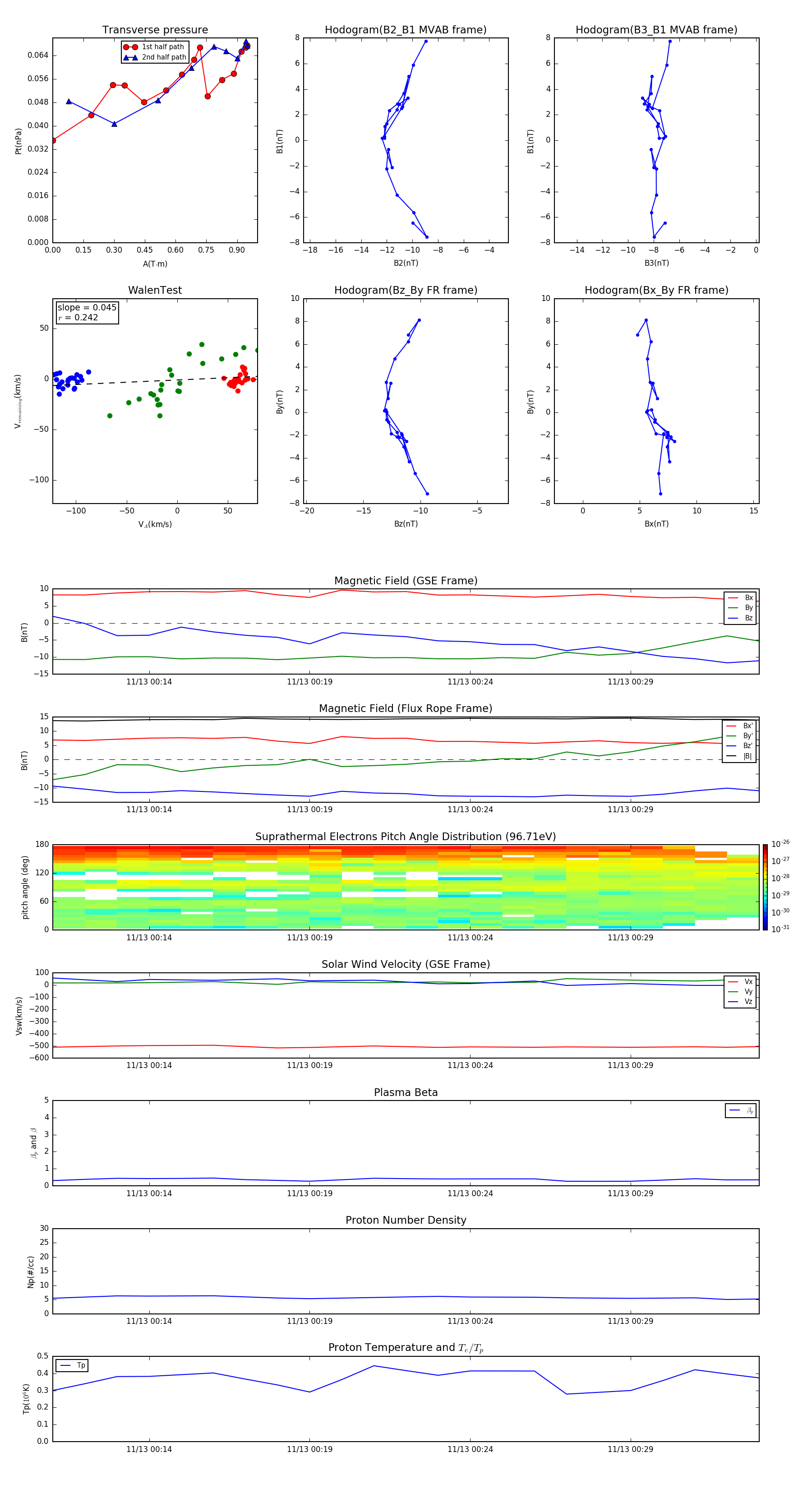Click the 'Magnetic Field (Flux Rope Frame)' title
The image size is (812, 1489).
406,709
